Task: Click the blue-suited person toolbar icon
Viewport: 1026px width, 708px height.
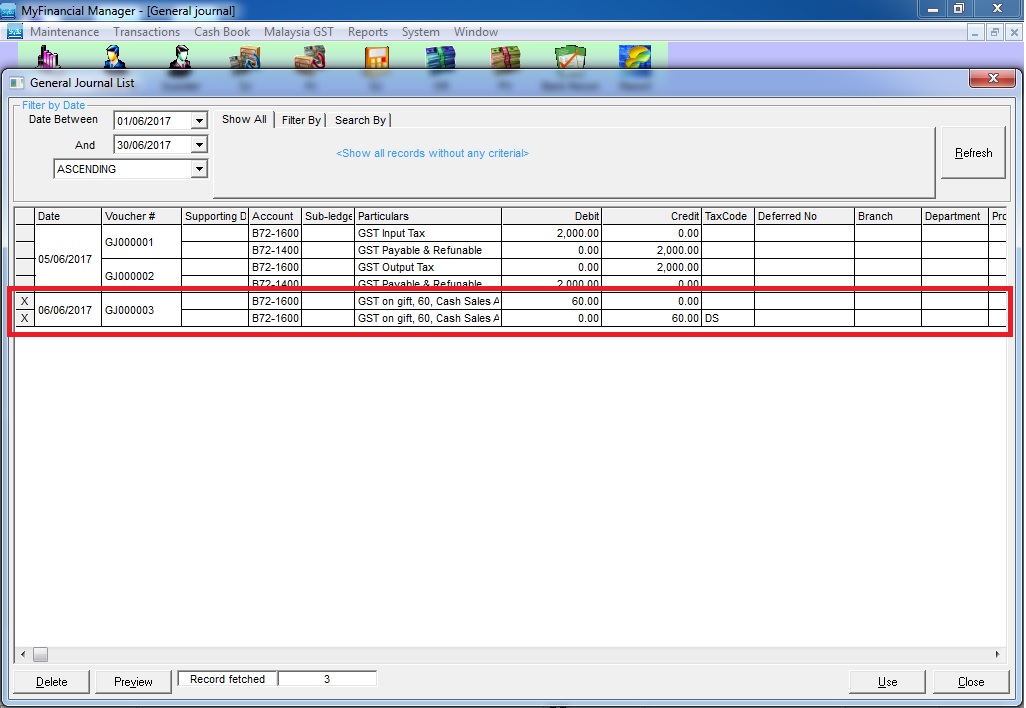Action: [x=115, y=57]
